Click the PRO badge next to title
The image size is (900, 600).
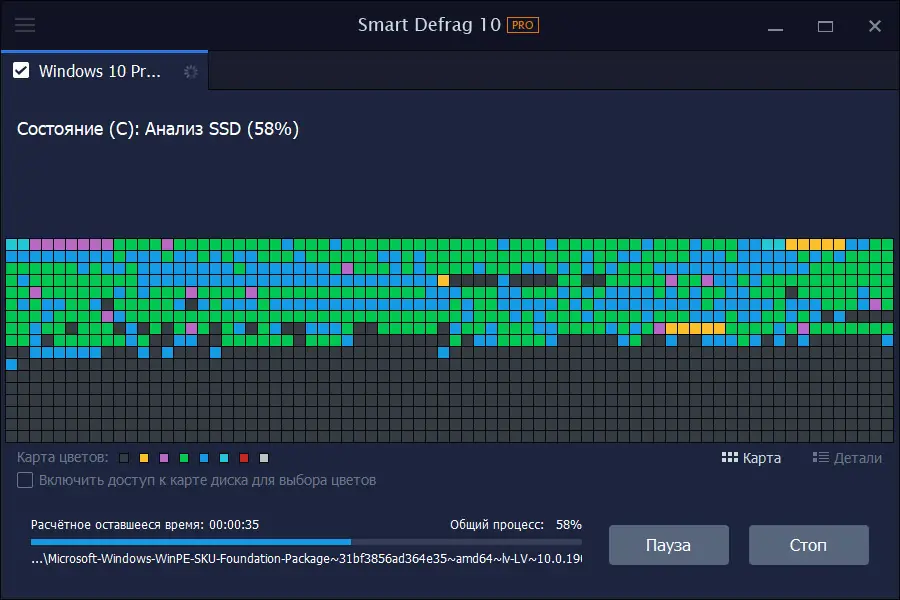(522, 25)
